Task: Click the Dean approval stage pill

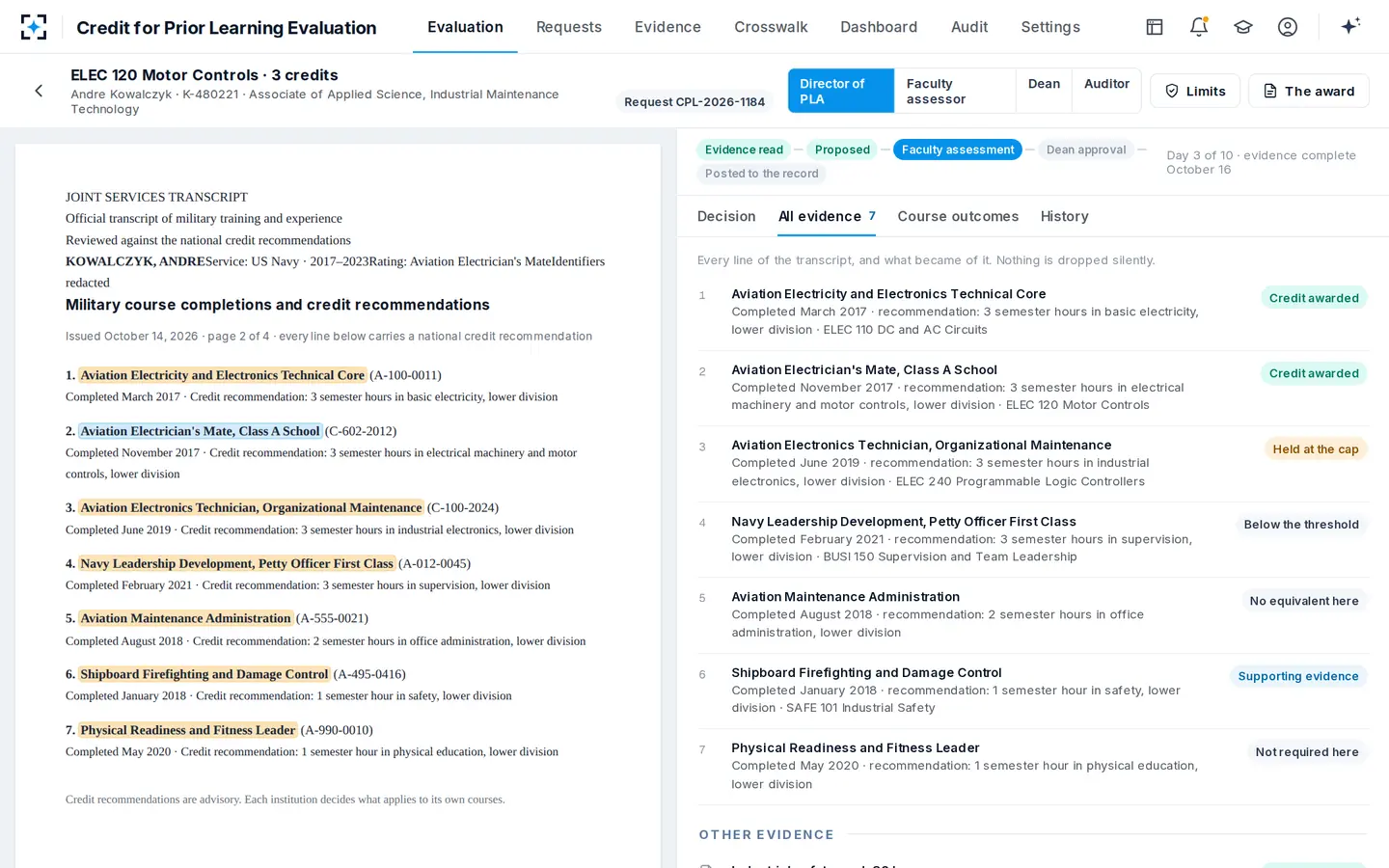Action: [x=1086, y=149]
